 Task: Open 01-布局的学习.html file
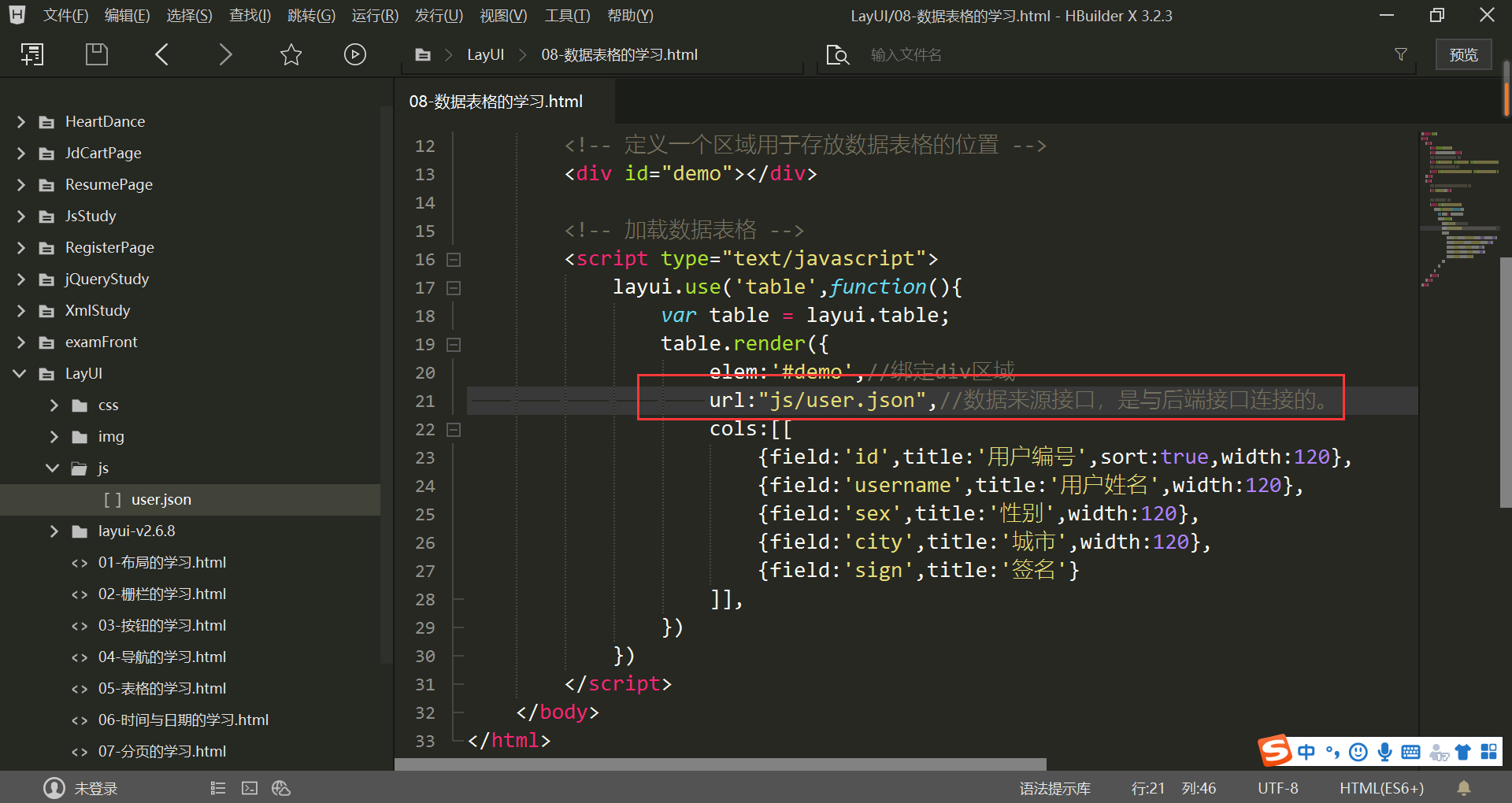tap(161, 562)
